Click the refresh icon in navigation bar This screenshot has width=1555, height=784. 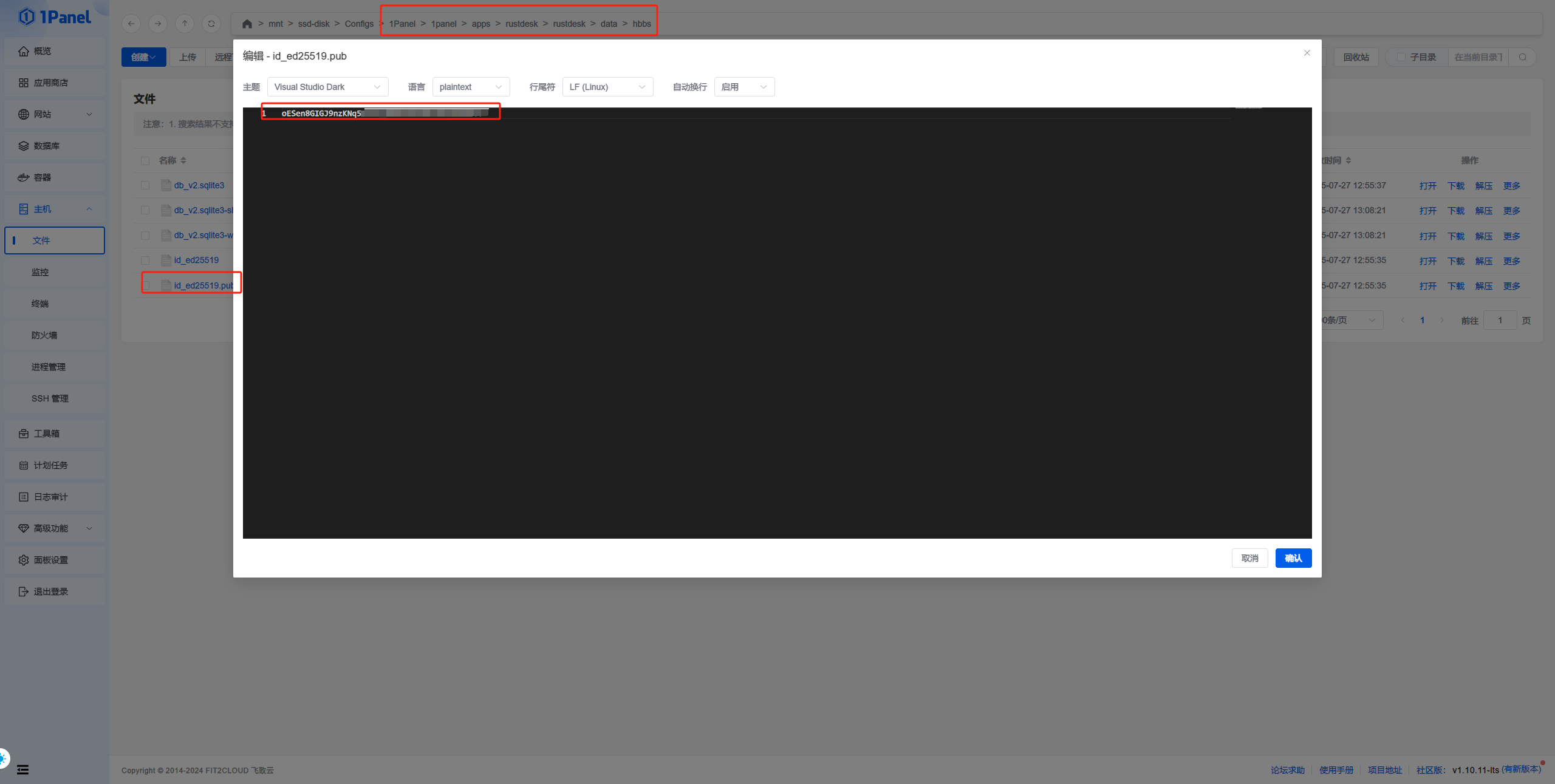tap(211, 24)
